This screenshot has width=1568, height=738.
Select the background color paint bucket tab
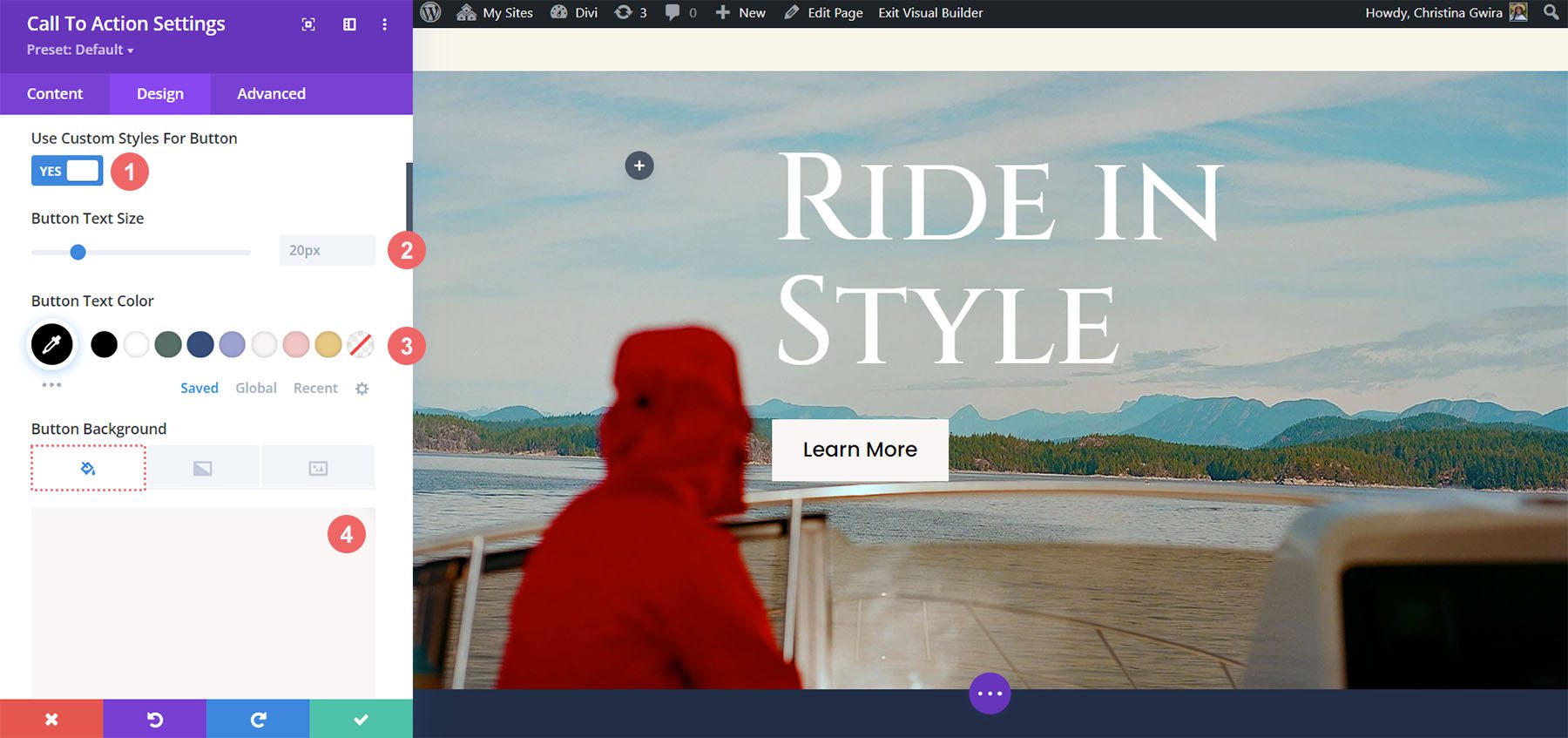tap(88, 468)
